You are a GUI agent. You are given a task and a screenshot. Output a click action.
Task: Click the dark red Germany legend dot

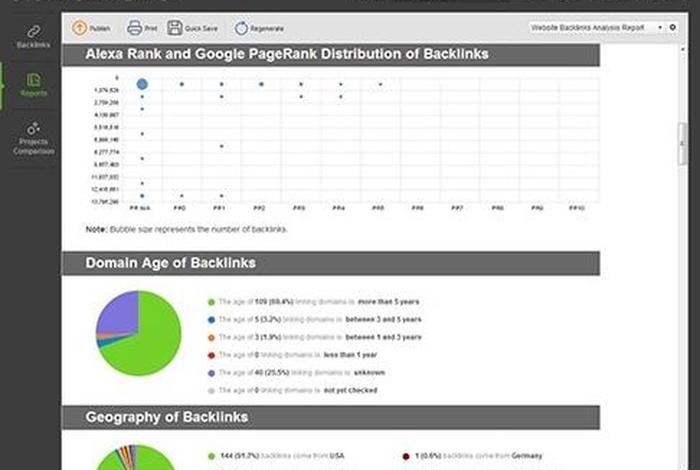(406, 456)
